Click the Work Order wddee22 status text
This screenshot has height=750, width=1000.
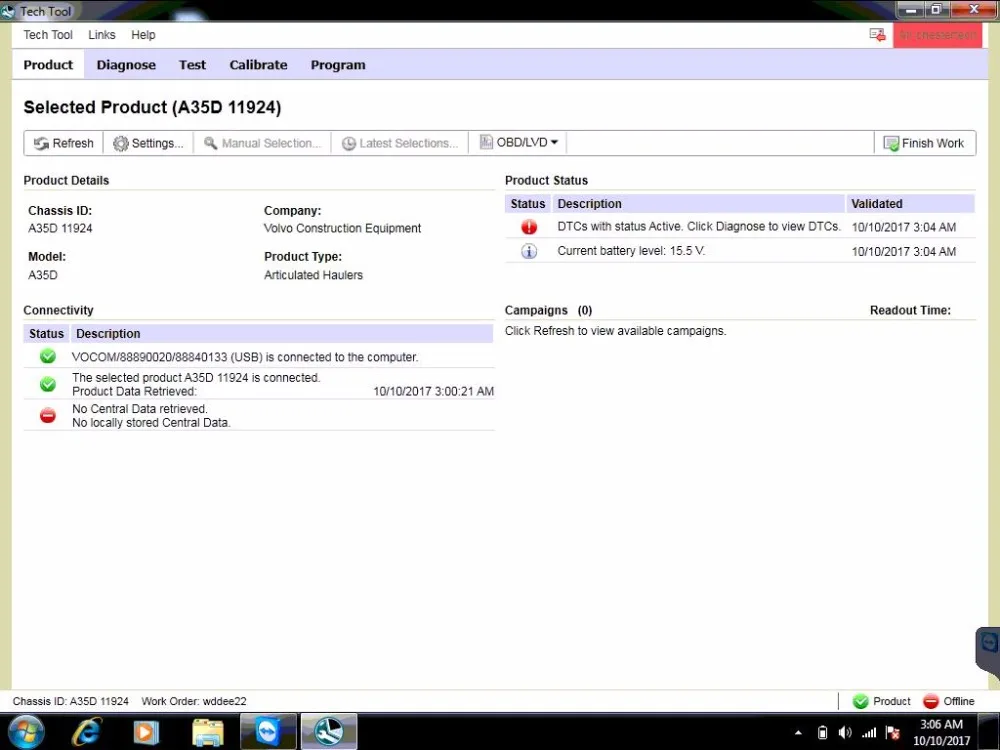click(194, 702)
